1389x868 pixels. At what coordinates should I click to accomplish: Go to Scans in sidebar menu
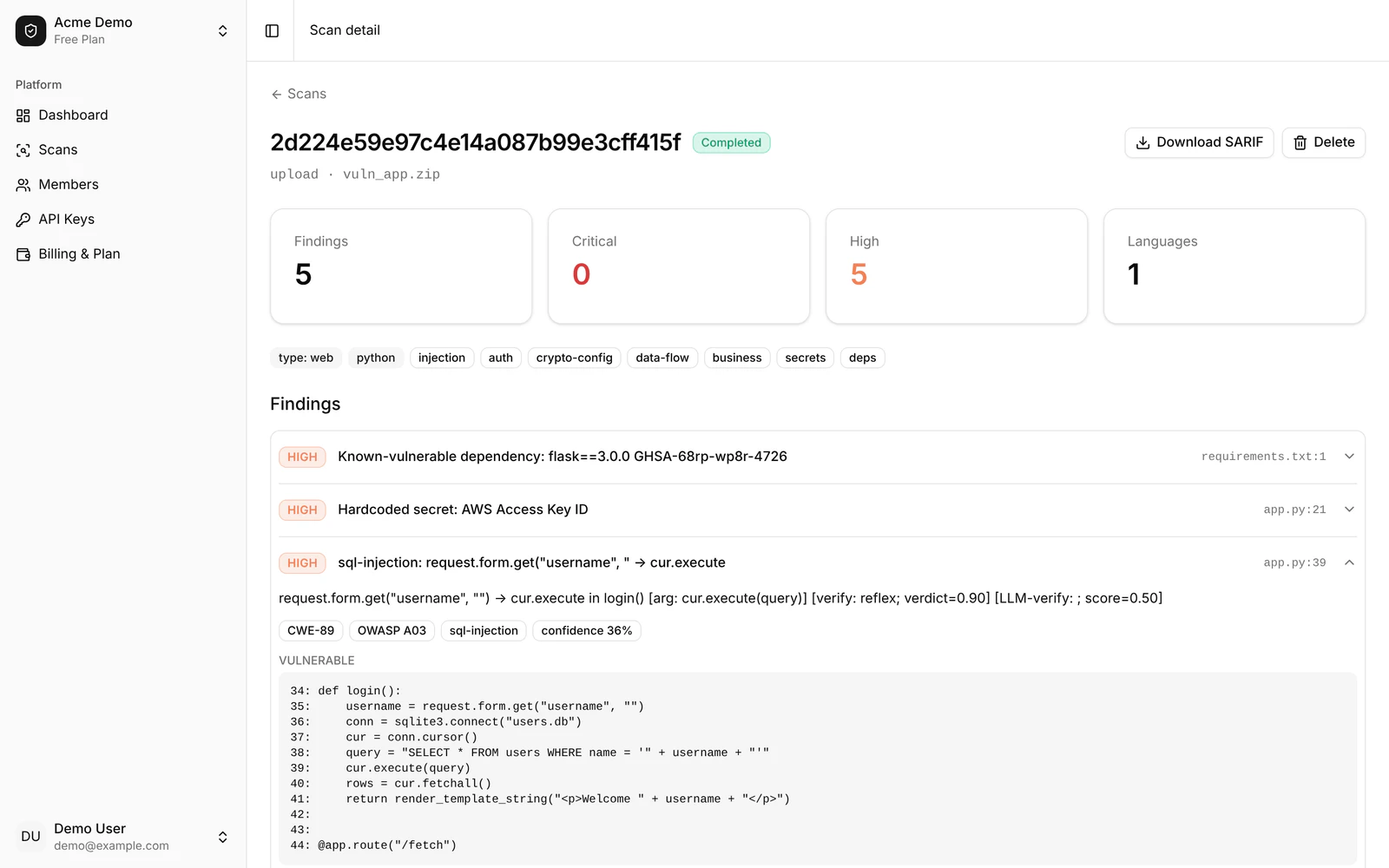123,150
